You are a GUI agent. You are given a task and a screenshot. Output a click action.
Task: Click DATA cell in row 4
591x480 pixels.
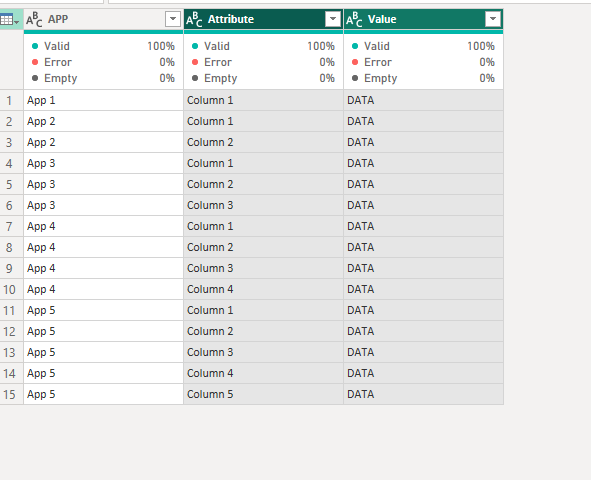click(x=423, y=163)
